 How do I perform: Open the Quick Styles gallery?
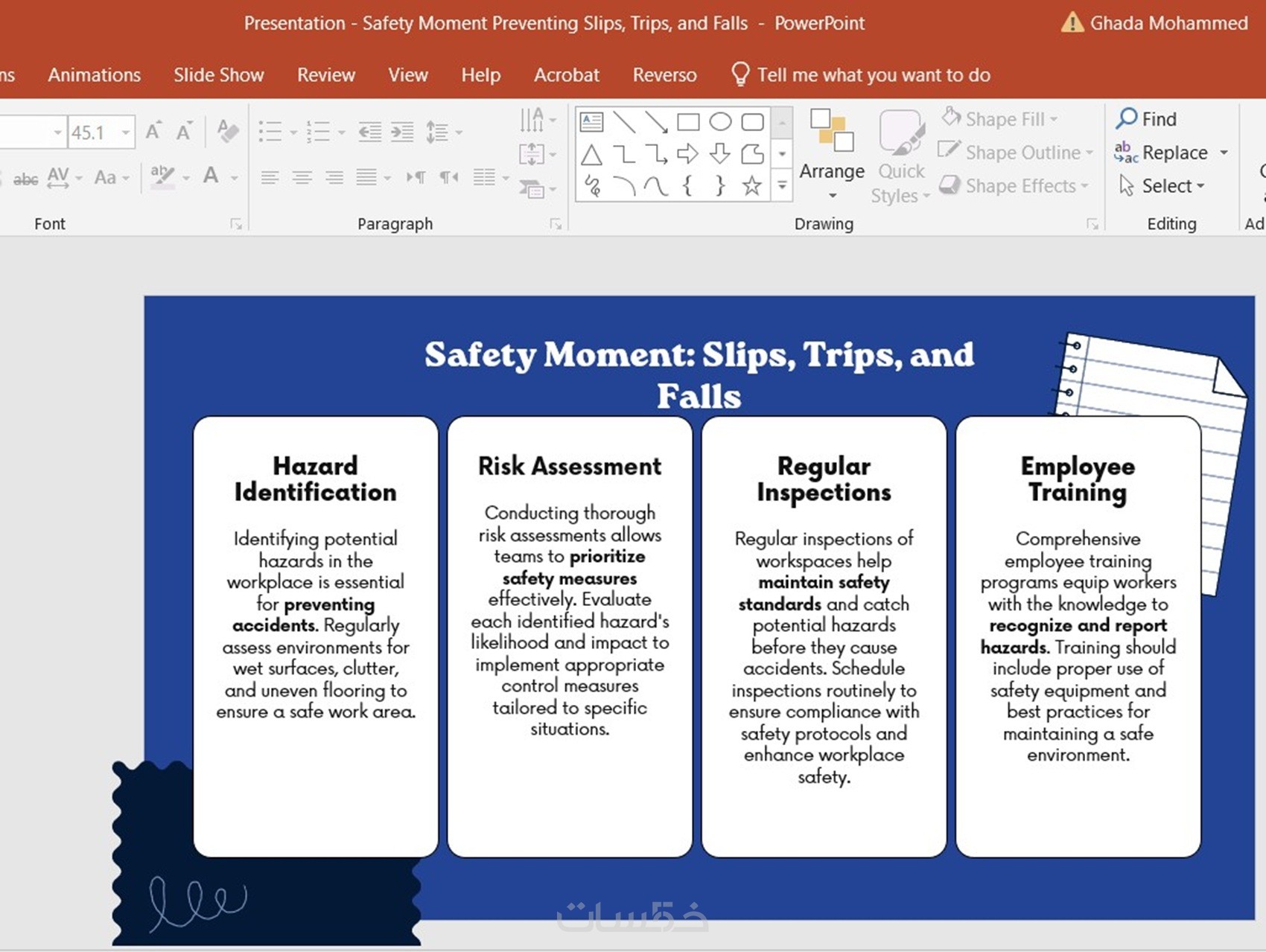tap(901, 156)
